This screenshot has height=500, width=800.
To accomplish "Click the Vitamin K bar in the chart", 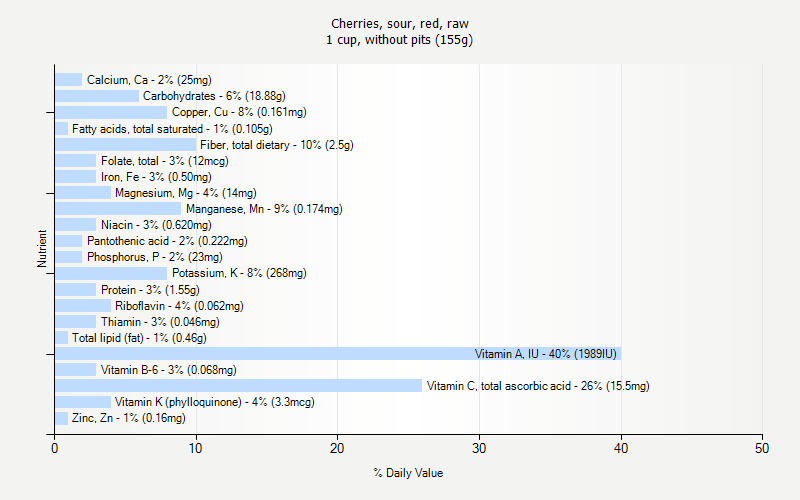I will 83,402.
